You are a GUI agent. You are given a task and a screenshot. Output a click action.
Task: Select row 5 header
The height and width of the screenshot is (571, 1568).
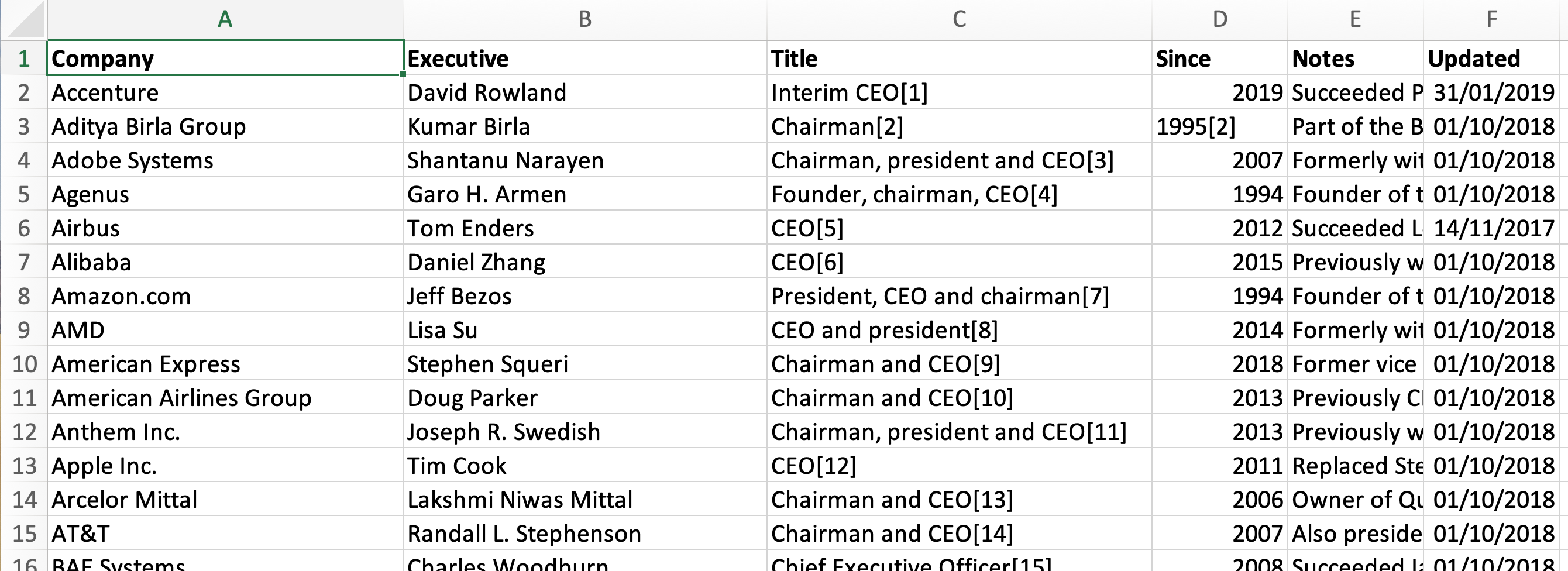24,194
